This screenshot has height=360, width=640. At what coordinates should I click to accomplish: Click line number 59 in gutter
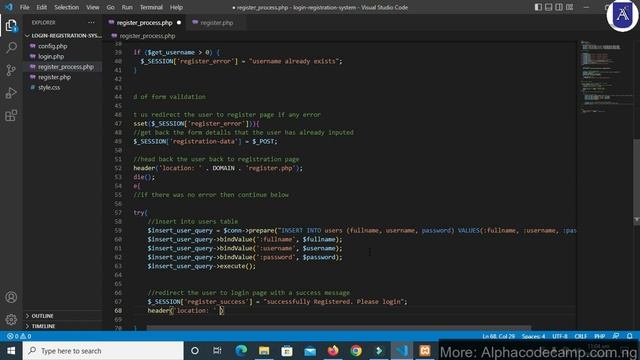tap(118, 231)
